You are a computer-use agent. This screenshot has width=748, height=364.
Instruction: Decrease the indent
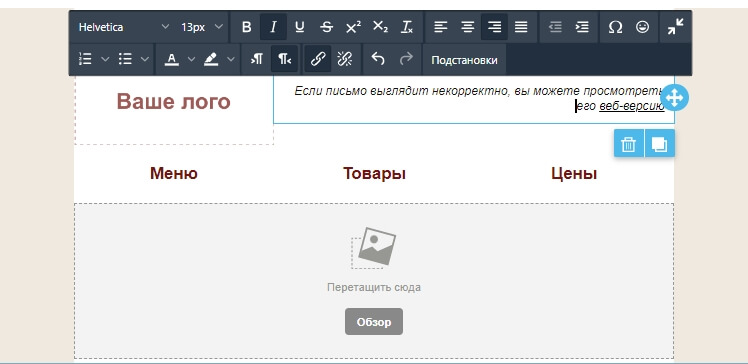pos(555,27)
